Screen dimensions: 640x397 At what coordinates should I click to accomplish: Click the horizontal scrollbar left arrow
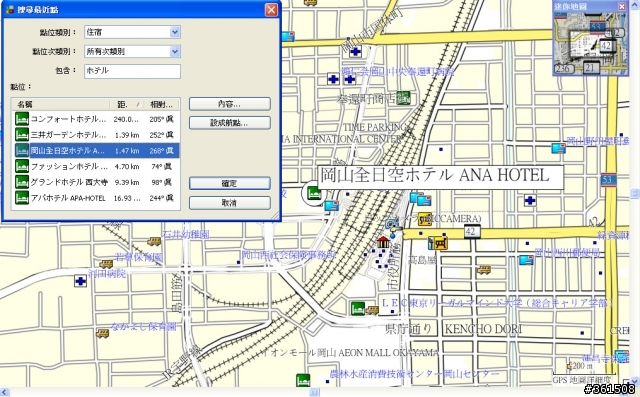4,393
